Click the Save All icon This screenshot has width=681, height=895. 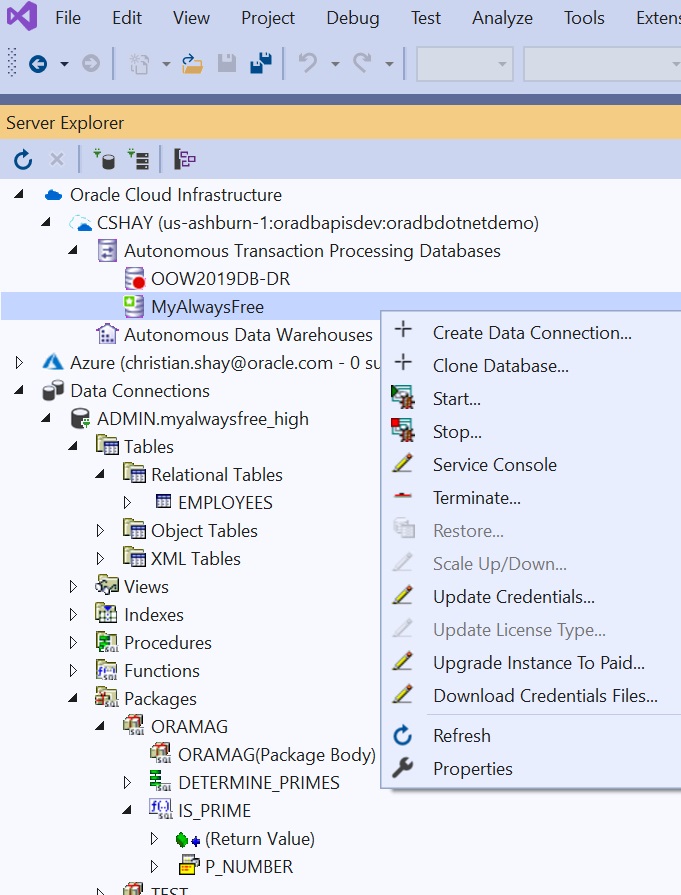[261, 63]
